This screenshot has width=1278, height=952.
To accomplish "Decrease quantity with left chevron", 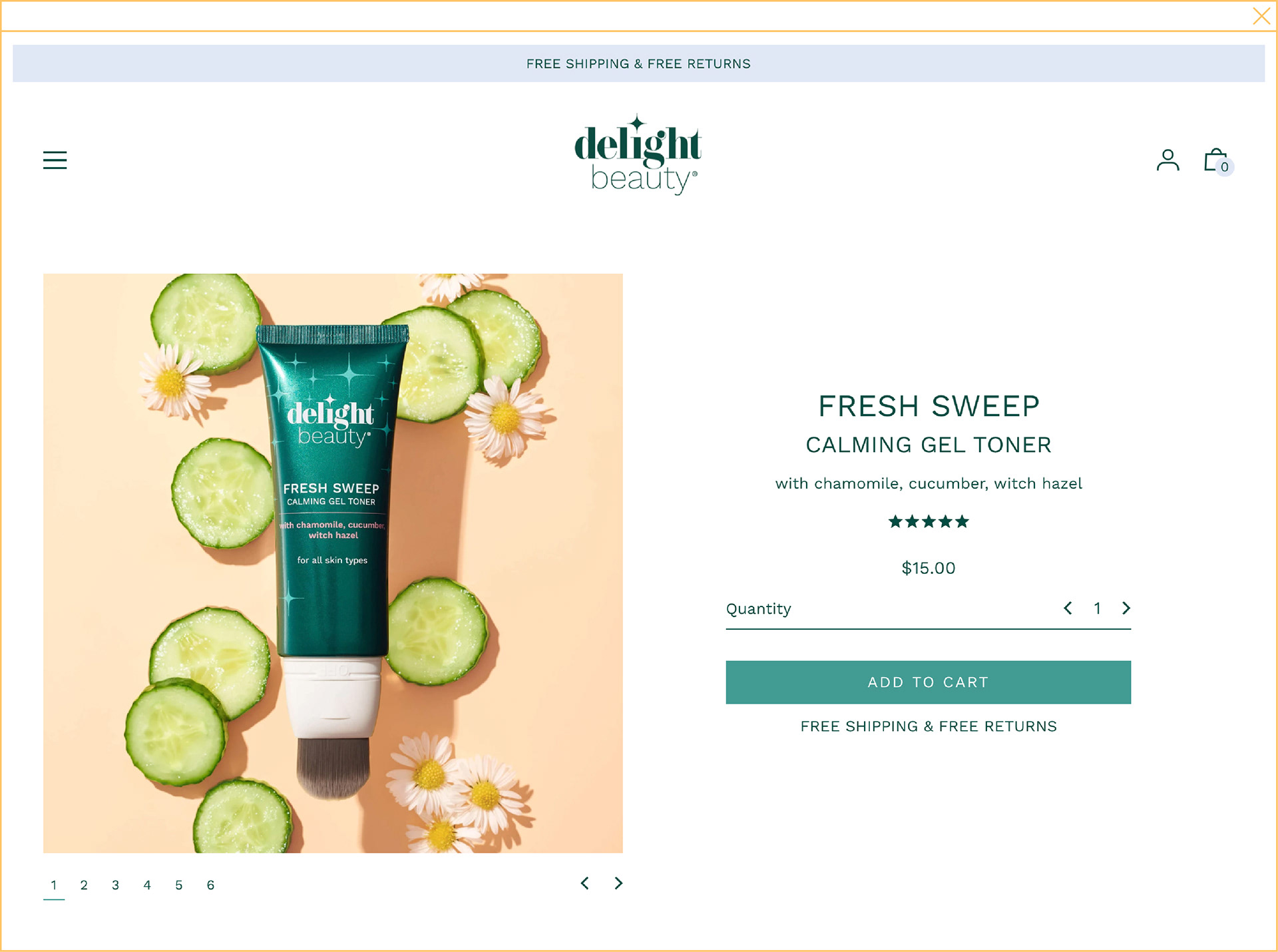I will [x=1068, y=608].
